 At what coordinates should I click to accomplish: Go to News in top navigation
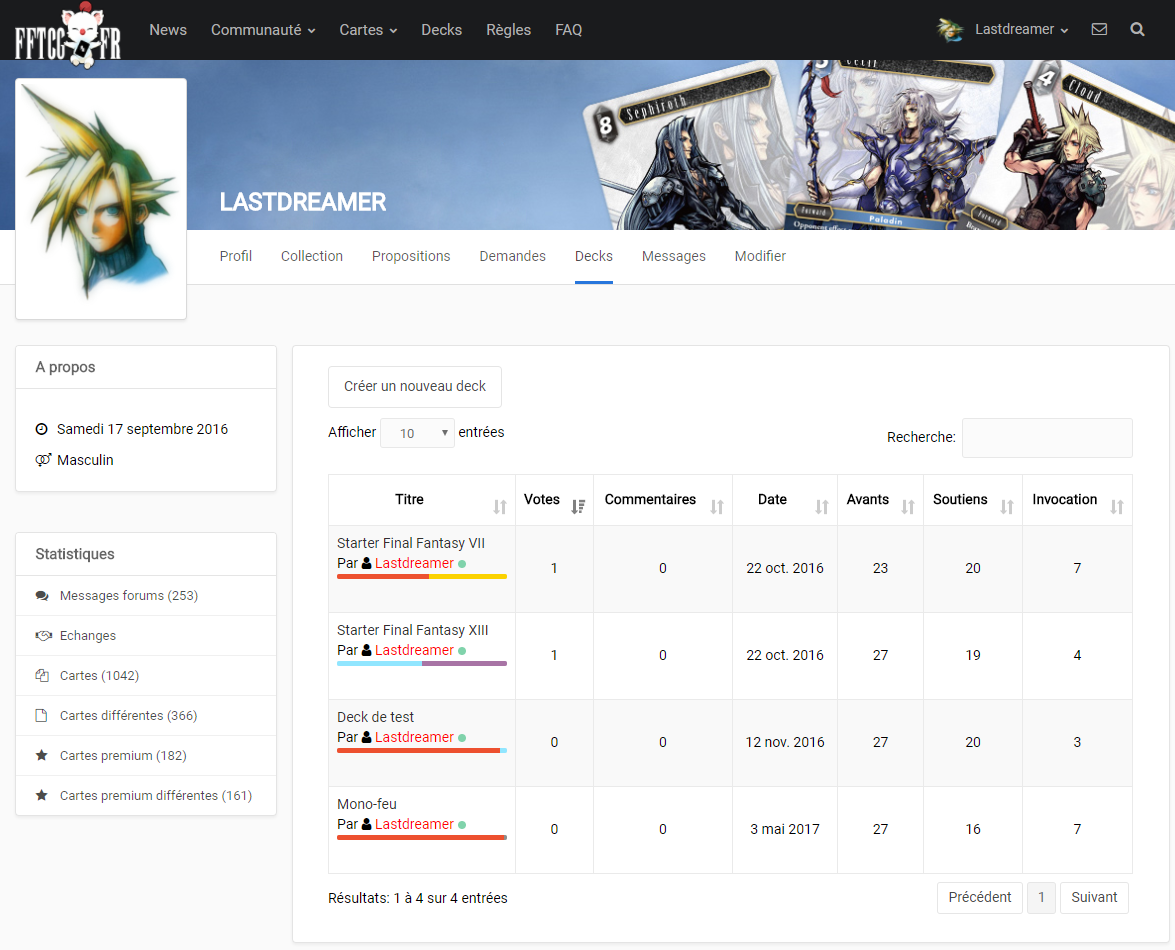point(168,30)
